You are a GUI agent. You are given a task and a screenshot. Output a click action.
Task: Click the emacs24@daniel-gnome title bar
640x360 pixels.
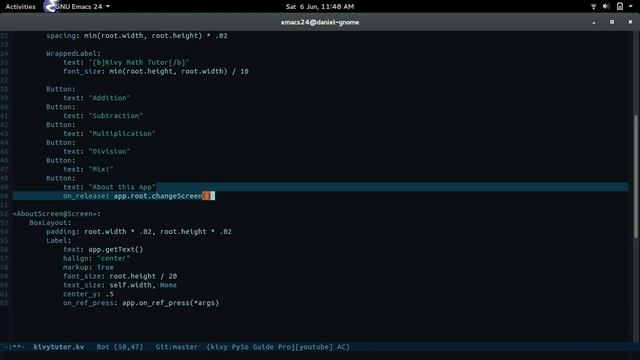pyautogui.click(x=320, y=22)
